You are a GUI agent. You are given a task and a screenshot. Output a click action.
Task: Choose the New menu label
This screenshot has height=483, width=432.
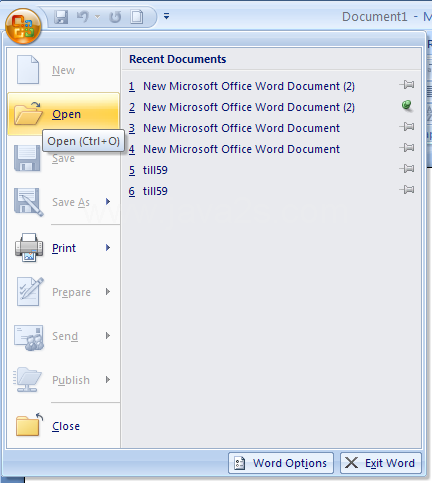pyautogui.click(x=63, y=70)
